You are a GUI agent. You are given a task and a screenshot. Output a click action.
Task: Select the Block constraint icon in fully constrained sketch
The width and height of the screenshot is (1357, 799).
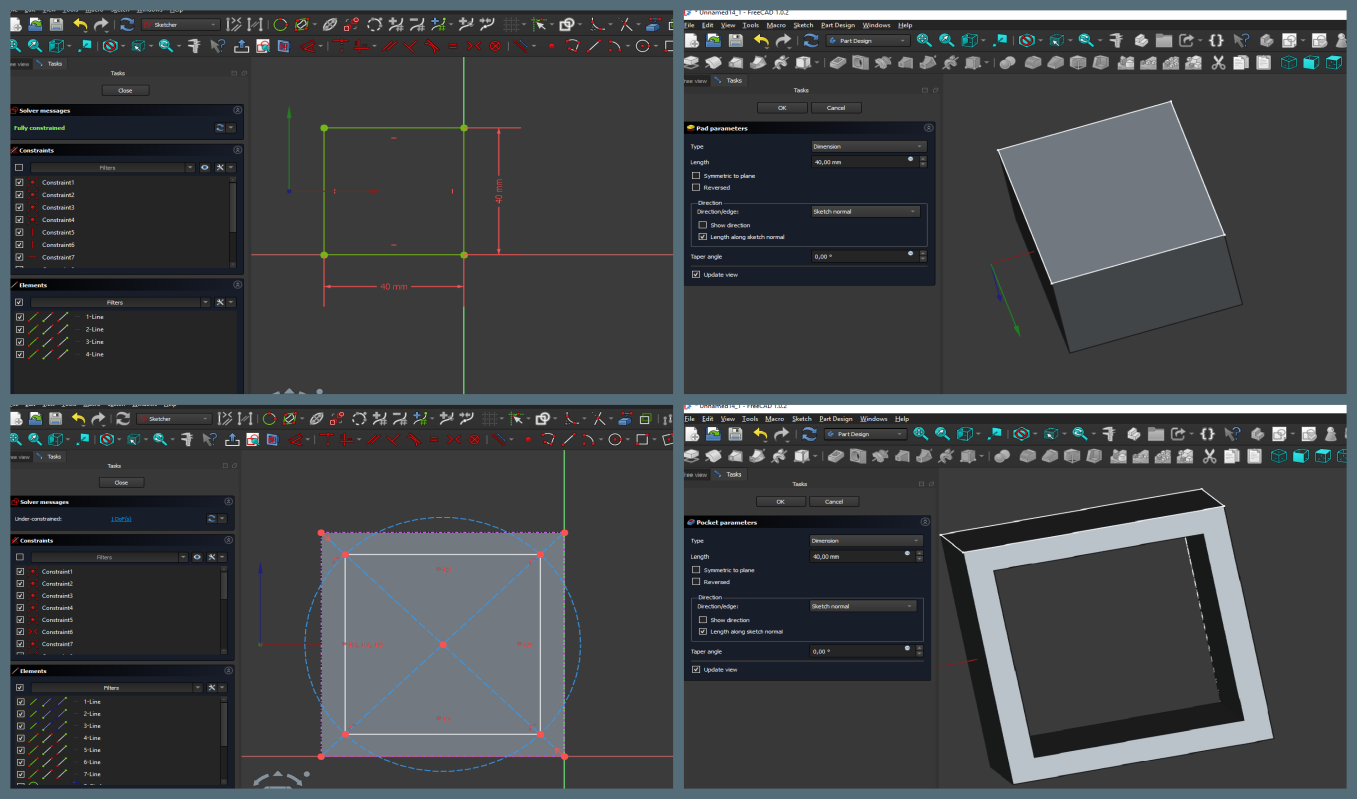tap(495, 46)
